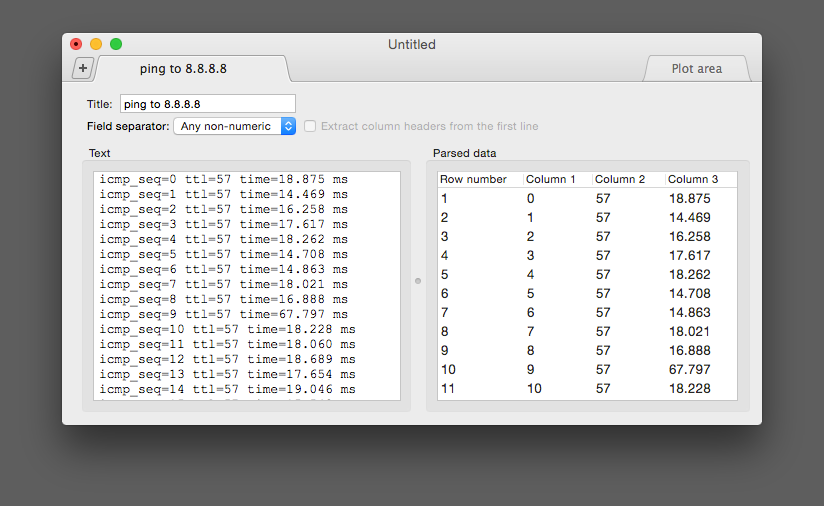The width and height of the screenshot is (824, 506).
Task: Open the Field separator dropdown
Action: coord(235,126)
